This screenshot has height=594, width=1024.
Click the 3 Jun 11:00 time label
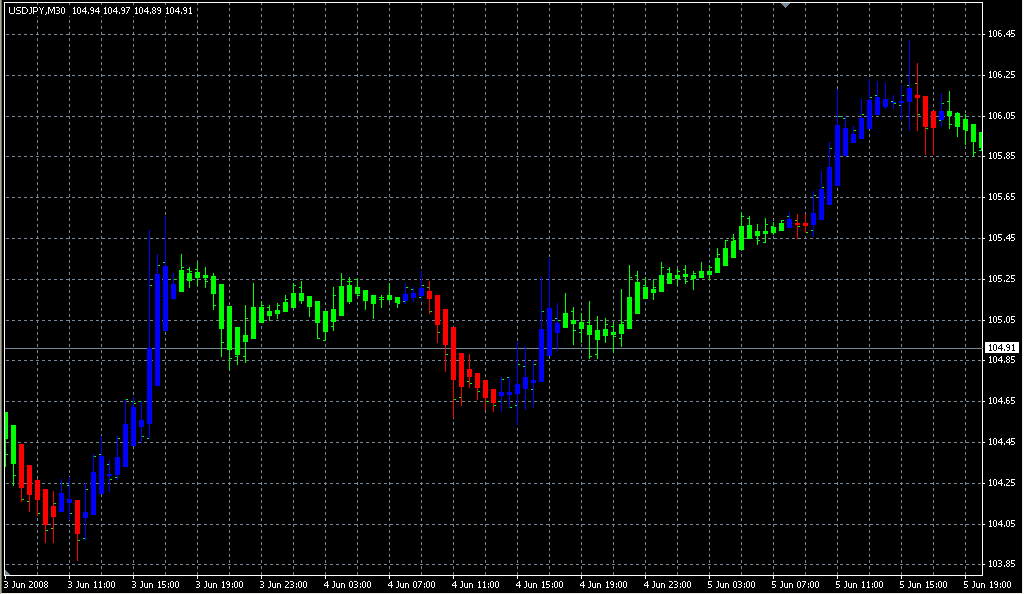point(91,585)
